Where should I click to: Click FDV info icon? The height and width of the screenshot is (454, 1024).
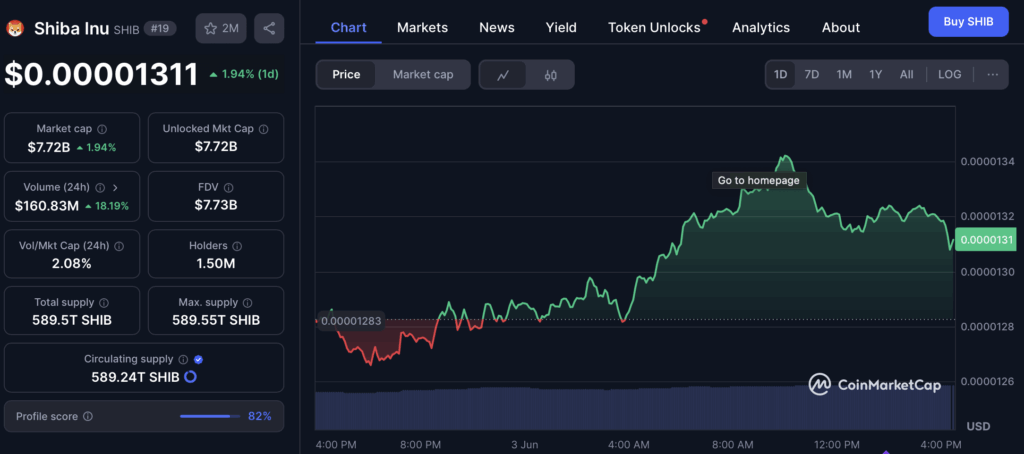pos(229,187)
